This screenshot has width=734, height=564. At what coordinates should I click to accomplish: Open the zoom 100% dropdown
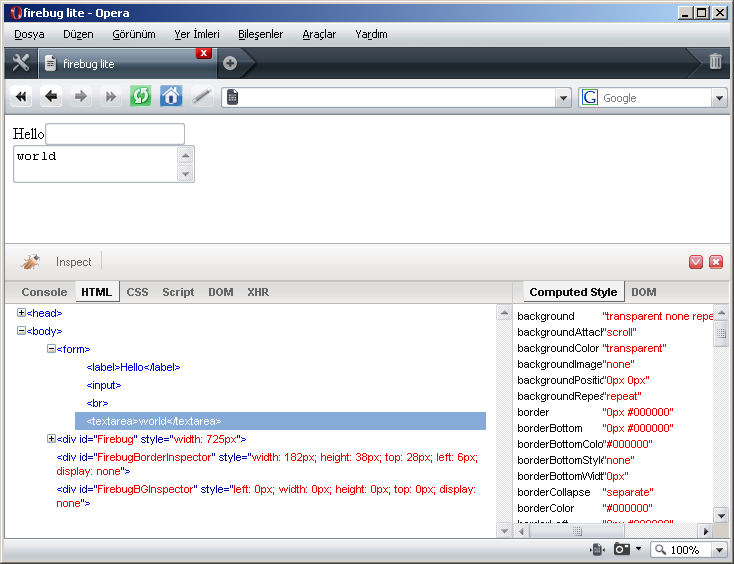(x=719, y=550)
